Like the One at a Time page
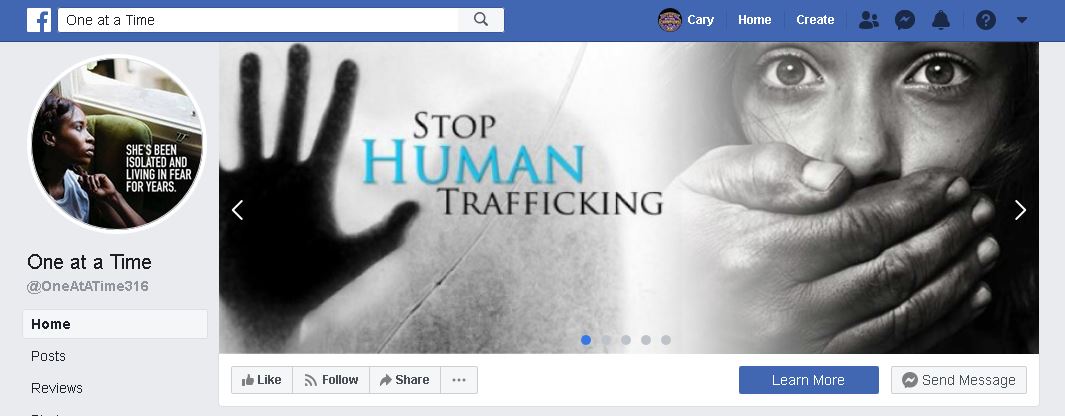This screenshot has height=416, width=1065. [x=261, y=380]
